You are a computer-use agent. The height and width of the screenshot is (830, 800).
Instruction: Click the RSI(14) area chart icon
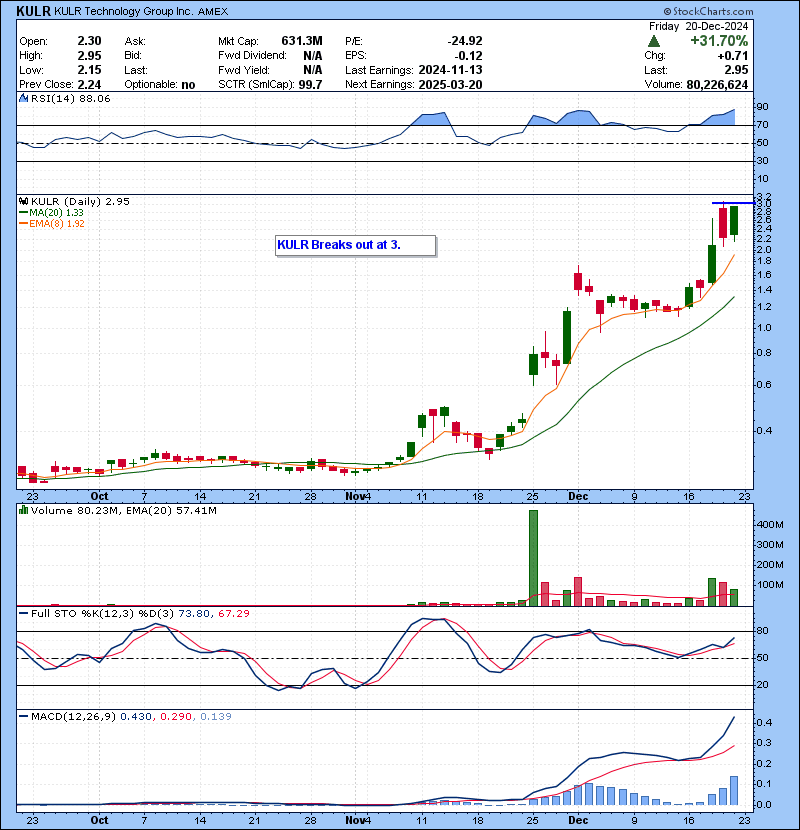23,98
